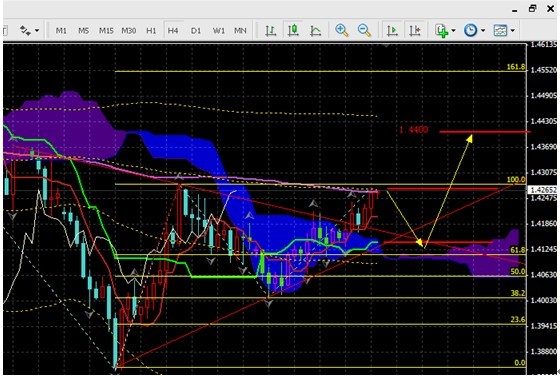This screenshot has height=376, width=560.
Task: Switch chart to W1 weekly timeframe
Action: (219, 31)
